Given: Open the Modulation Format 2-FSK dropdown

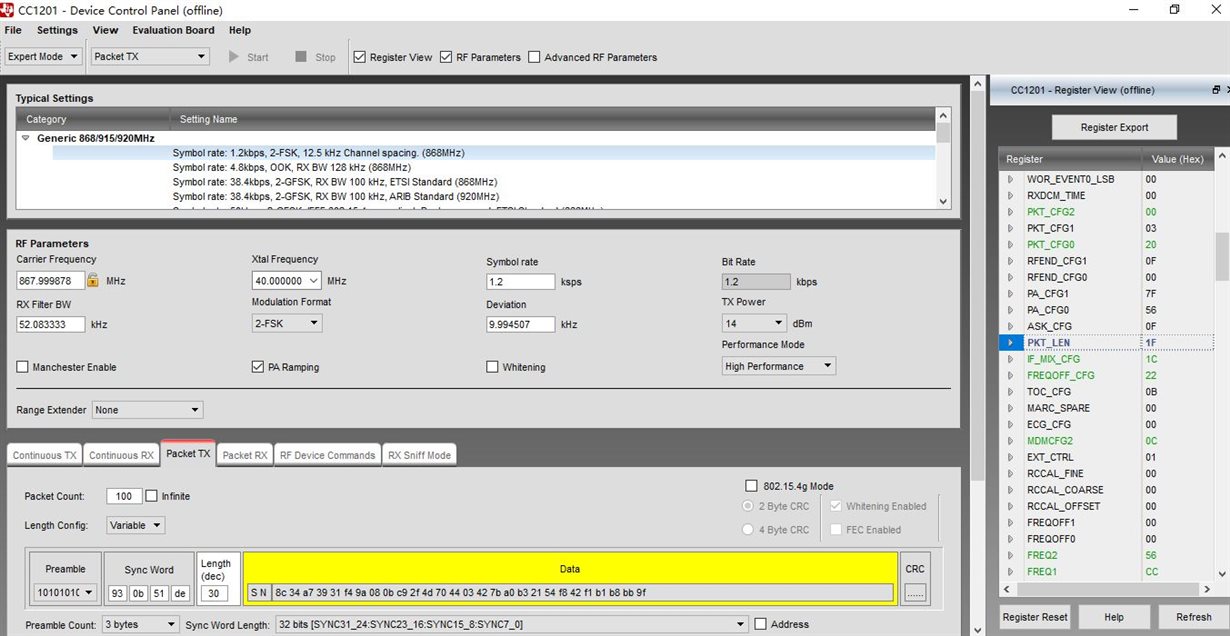Looking at the screenshot, I should (287, 323).
